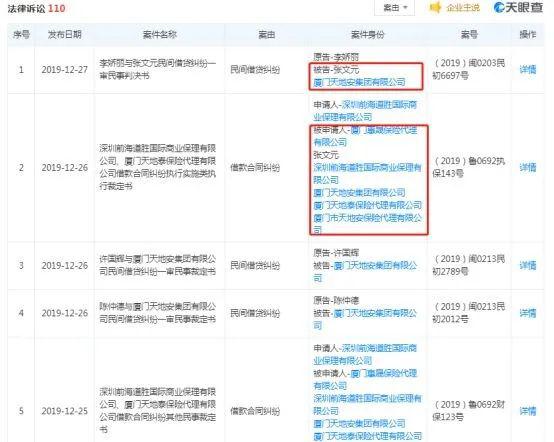Select date cell 2019-12-25
The height and width of the screenshot is (442, 554).
pos(65,411)
